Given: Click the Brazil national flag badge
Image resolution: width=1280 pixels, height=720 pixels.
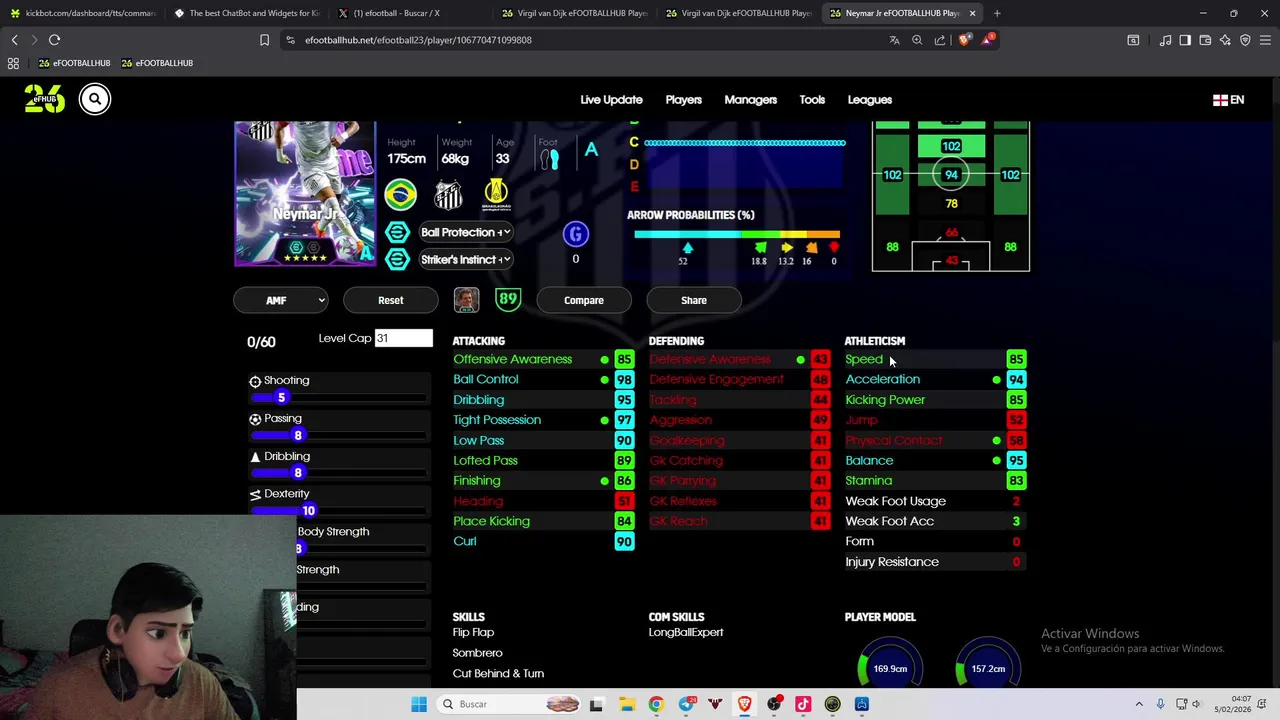Looking at the screenshot, I should (400, 194).
